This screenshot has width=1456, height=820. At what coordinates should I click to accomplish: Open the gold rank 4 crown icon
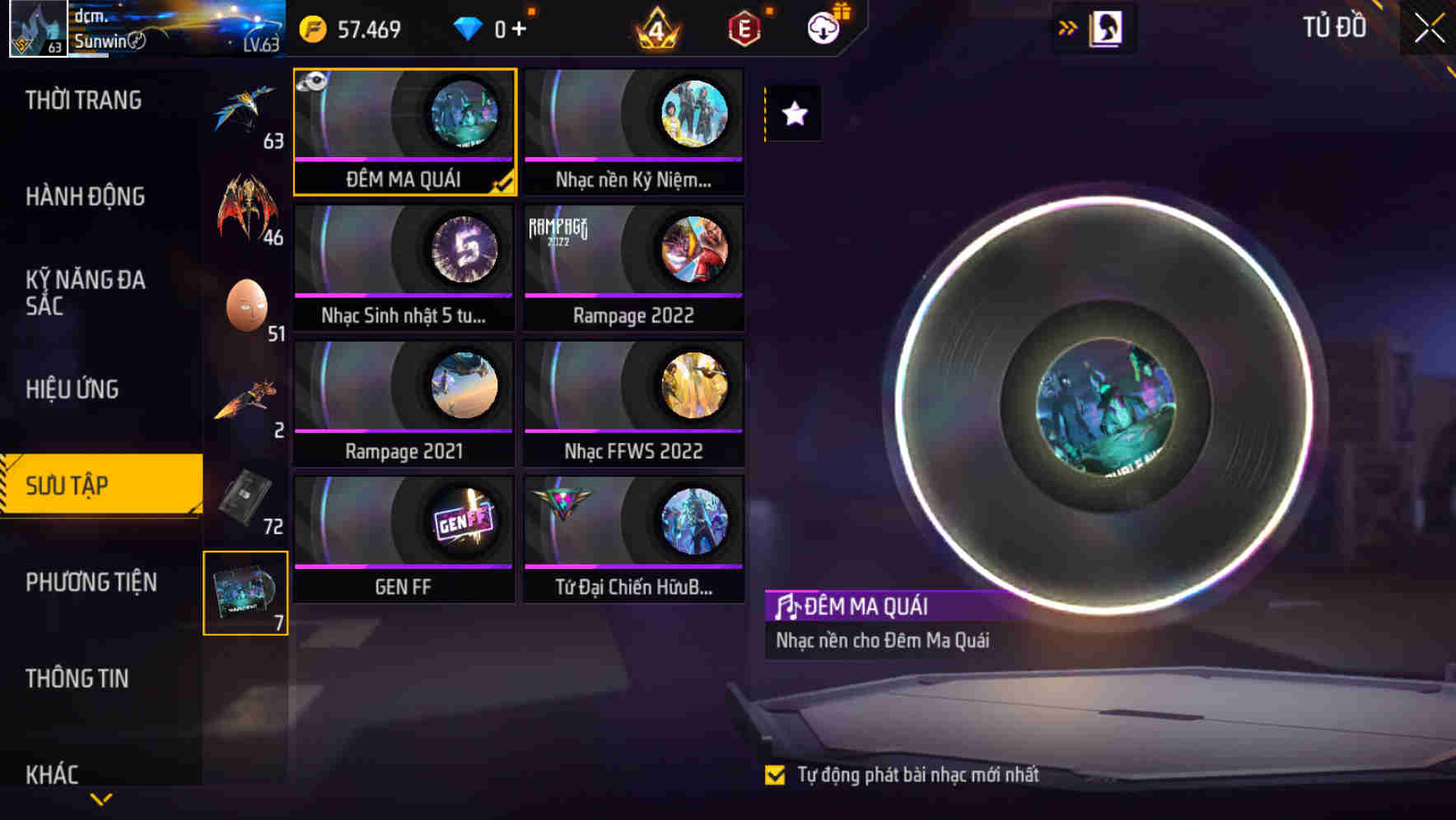click(656, 29)
